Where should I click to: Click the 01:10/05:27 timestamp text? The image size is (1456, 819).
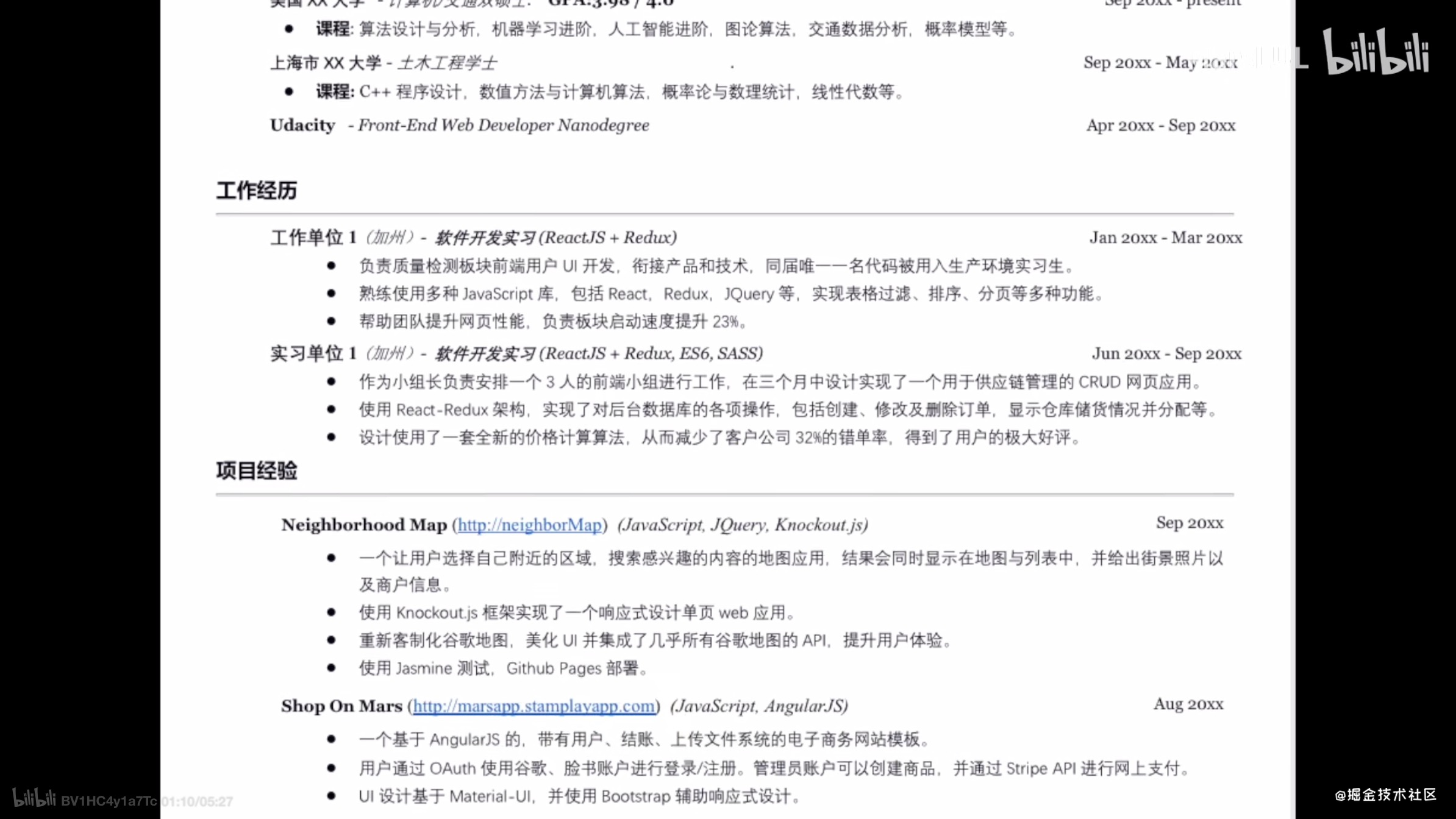(197, 801)
